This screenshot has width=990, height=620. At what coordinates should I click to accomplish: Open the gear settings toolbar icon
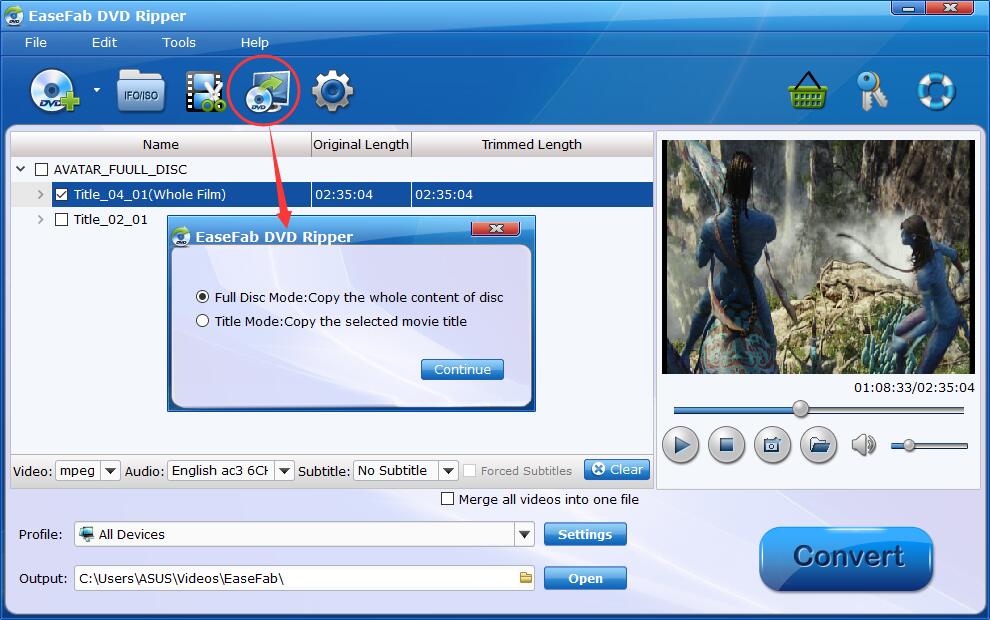332,92
